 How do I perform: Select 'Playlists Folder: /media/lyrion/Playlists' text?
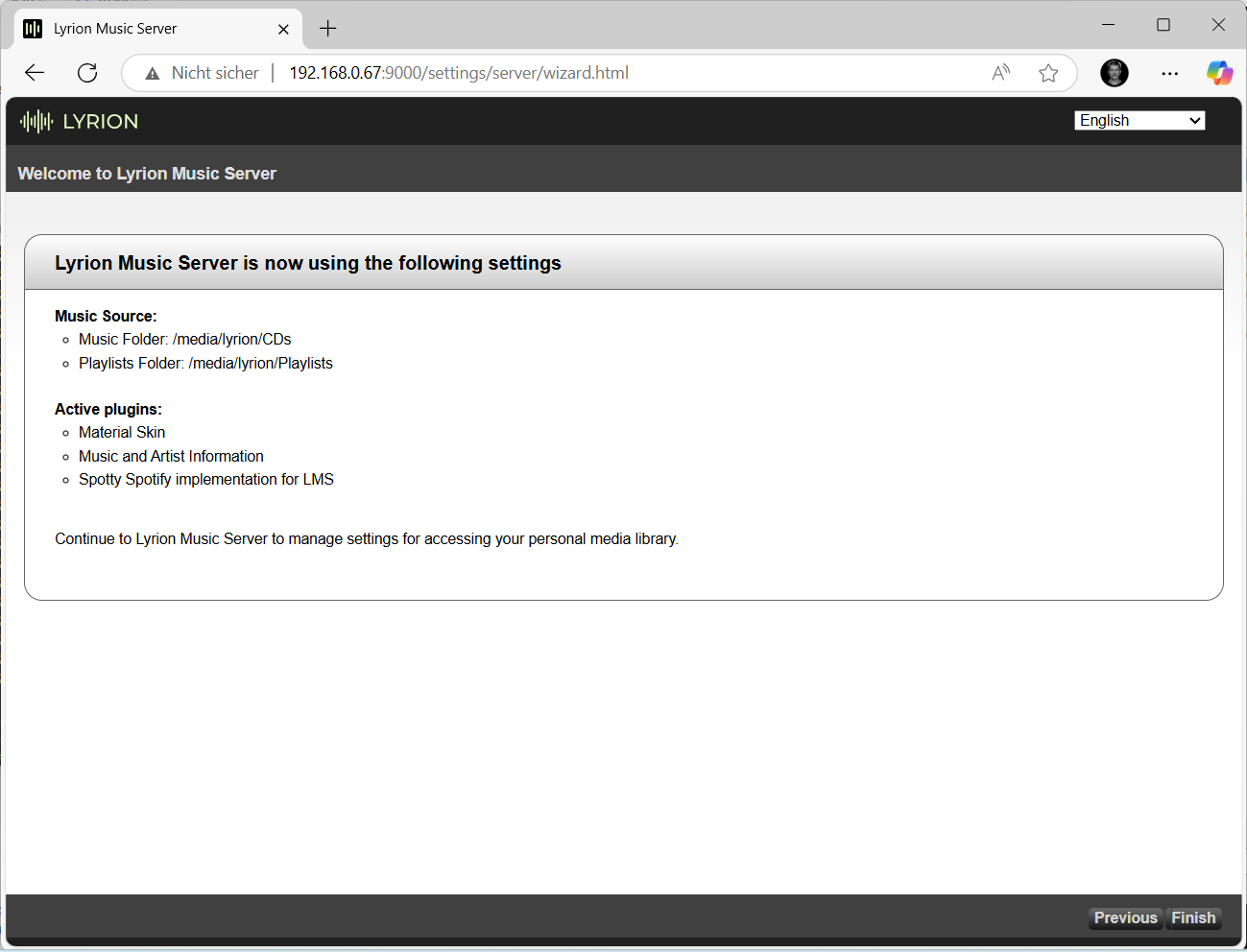coord(205,364)
